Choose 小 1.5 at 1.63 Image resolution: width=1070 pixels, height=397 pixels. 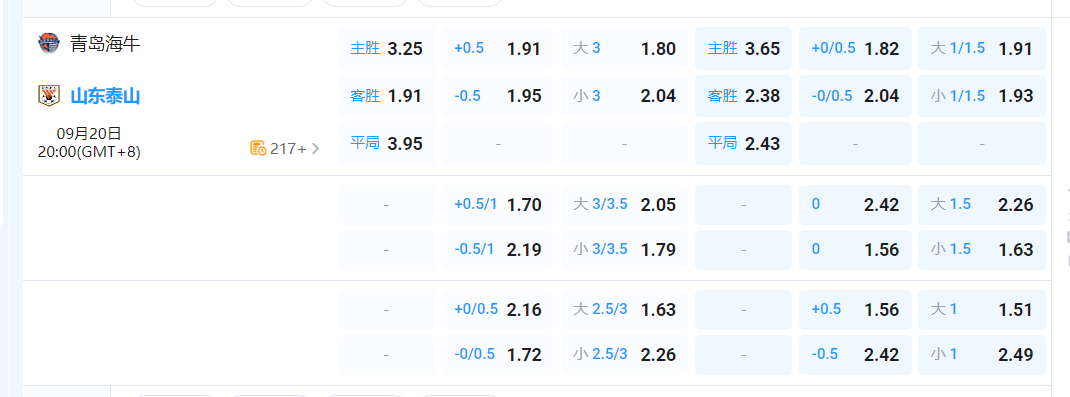pyautogui.click(x=982, y=250)
